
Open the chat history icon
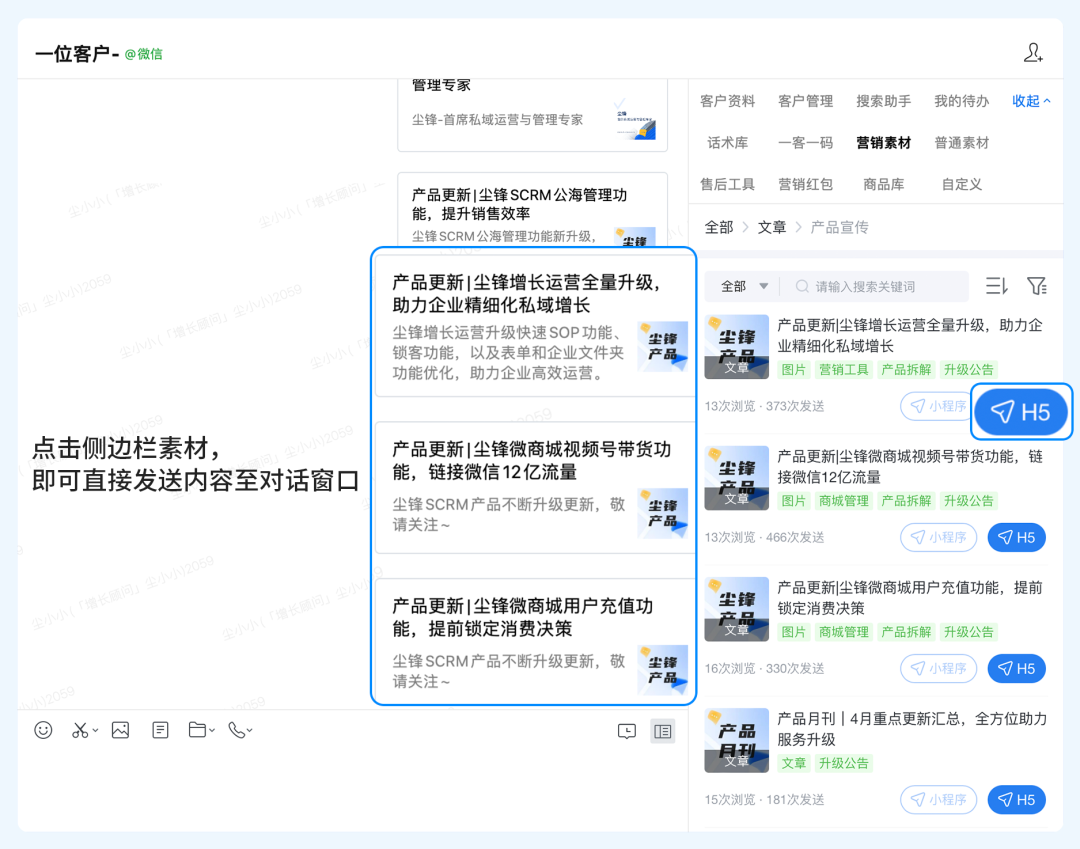[x=627, y=731]
